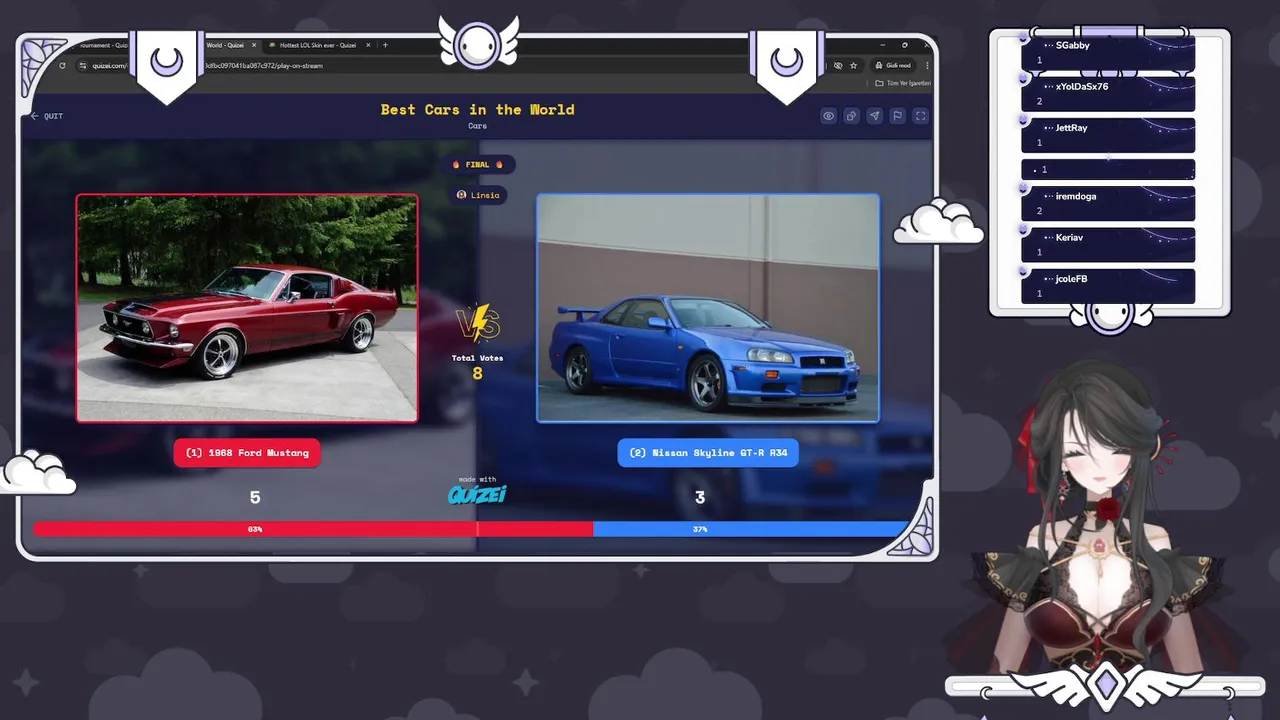Click the site info icon in address bar

[84, 66]
